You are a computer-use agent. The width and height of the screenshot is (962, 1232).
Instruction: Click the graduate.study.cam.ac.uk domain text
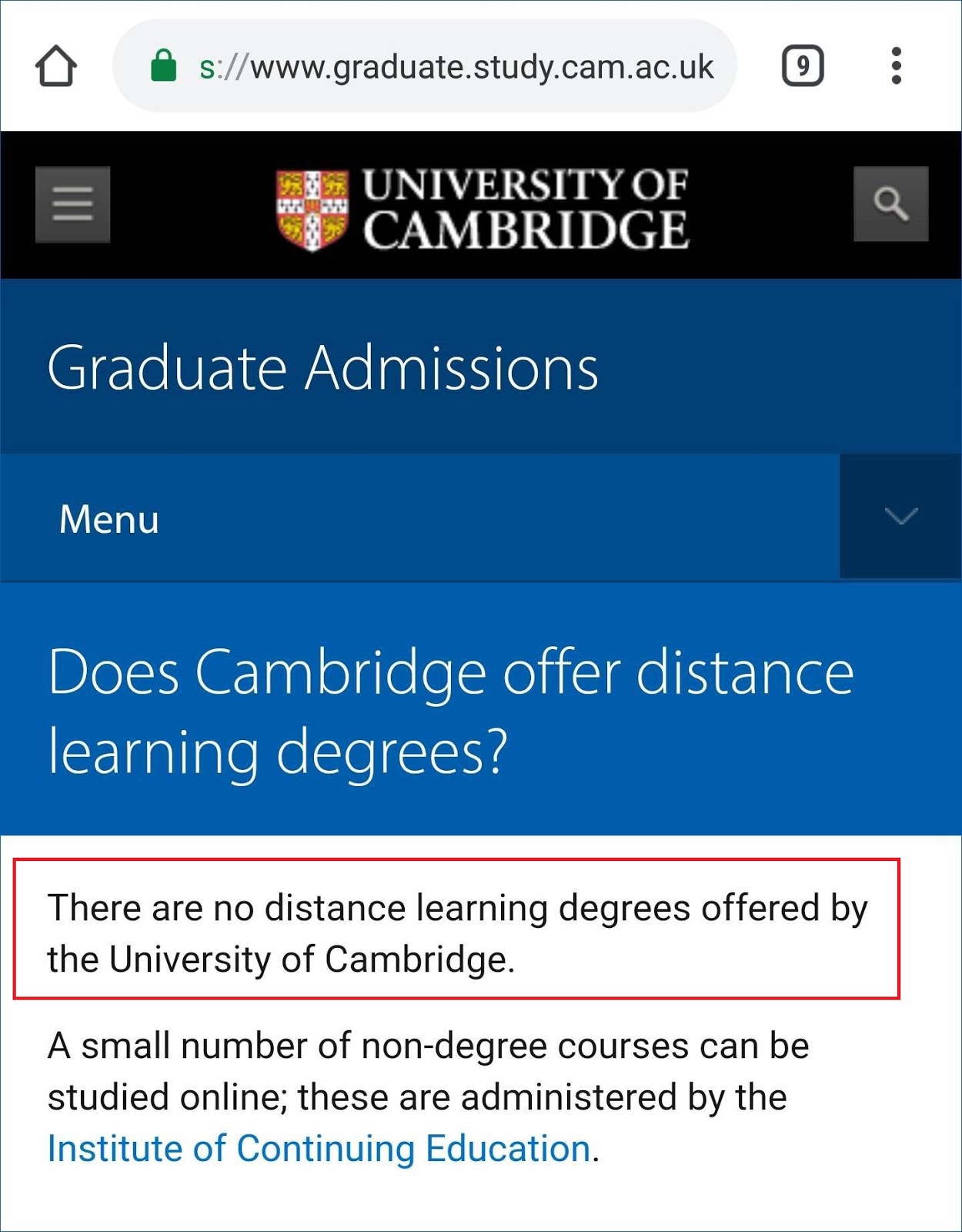pyautogui.click(x=483, y=68)
